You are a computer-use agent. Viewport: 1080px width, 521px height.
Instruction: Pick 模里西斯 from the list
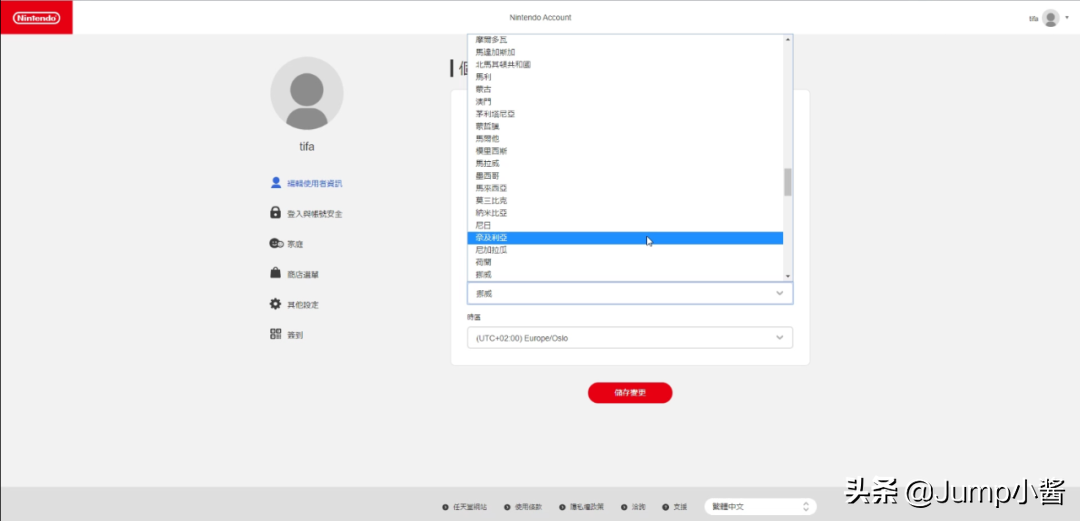625,151
